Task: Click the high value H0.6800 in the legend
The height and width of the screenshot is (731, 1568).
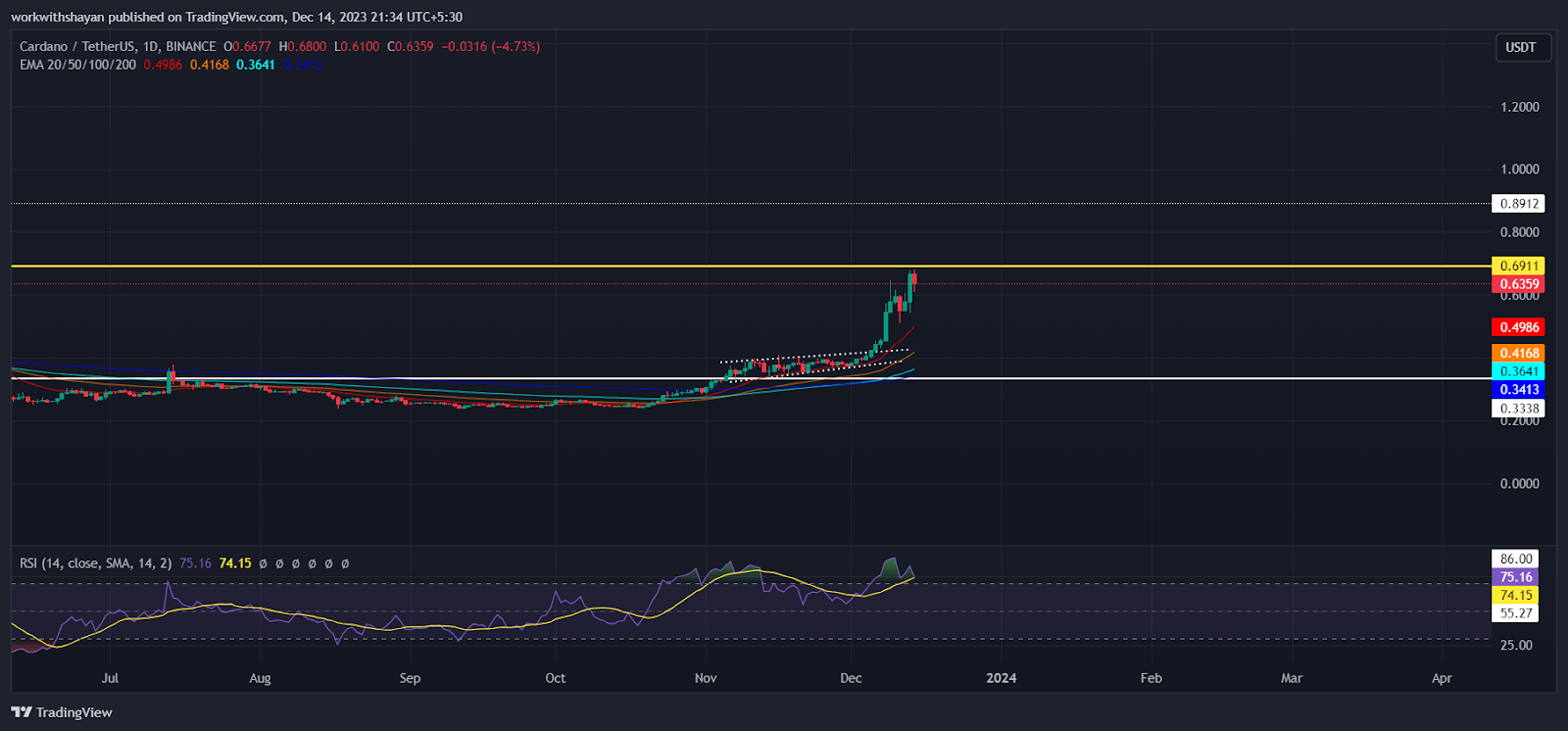Action: 303,46
